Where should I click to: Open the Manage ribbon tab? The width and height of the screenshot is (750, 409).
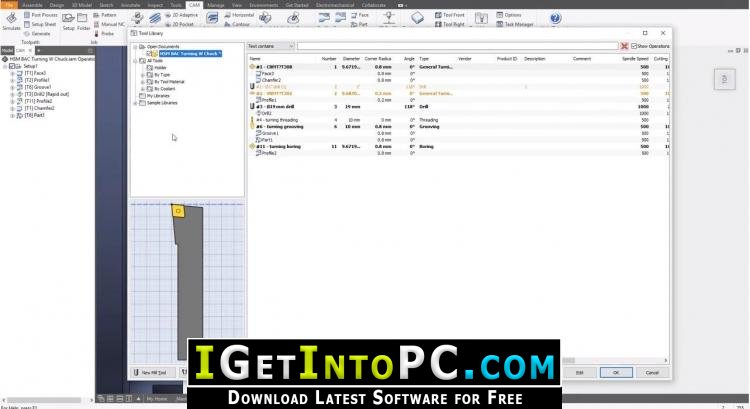pos(216,5)
